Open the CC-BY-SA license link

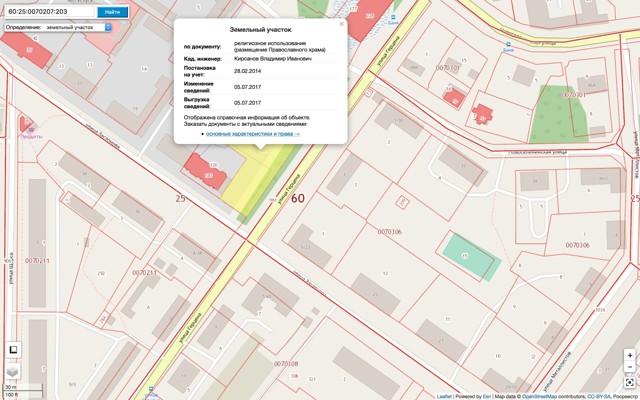tap(597, 396)
